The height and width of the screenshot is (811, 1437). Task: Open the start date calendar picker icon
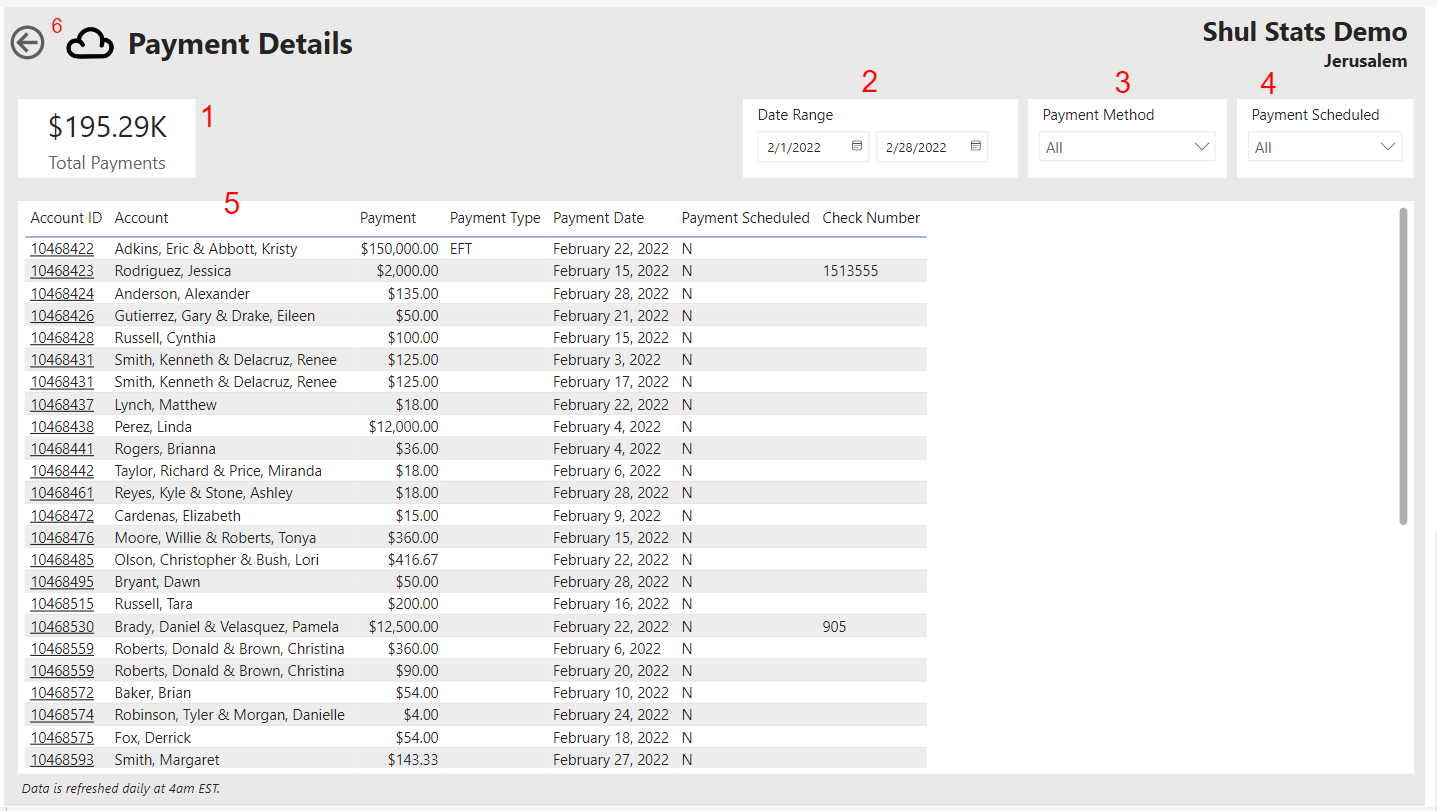coord(857,146)
